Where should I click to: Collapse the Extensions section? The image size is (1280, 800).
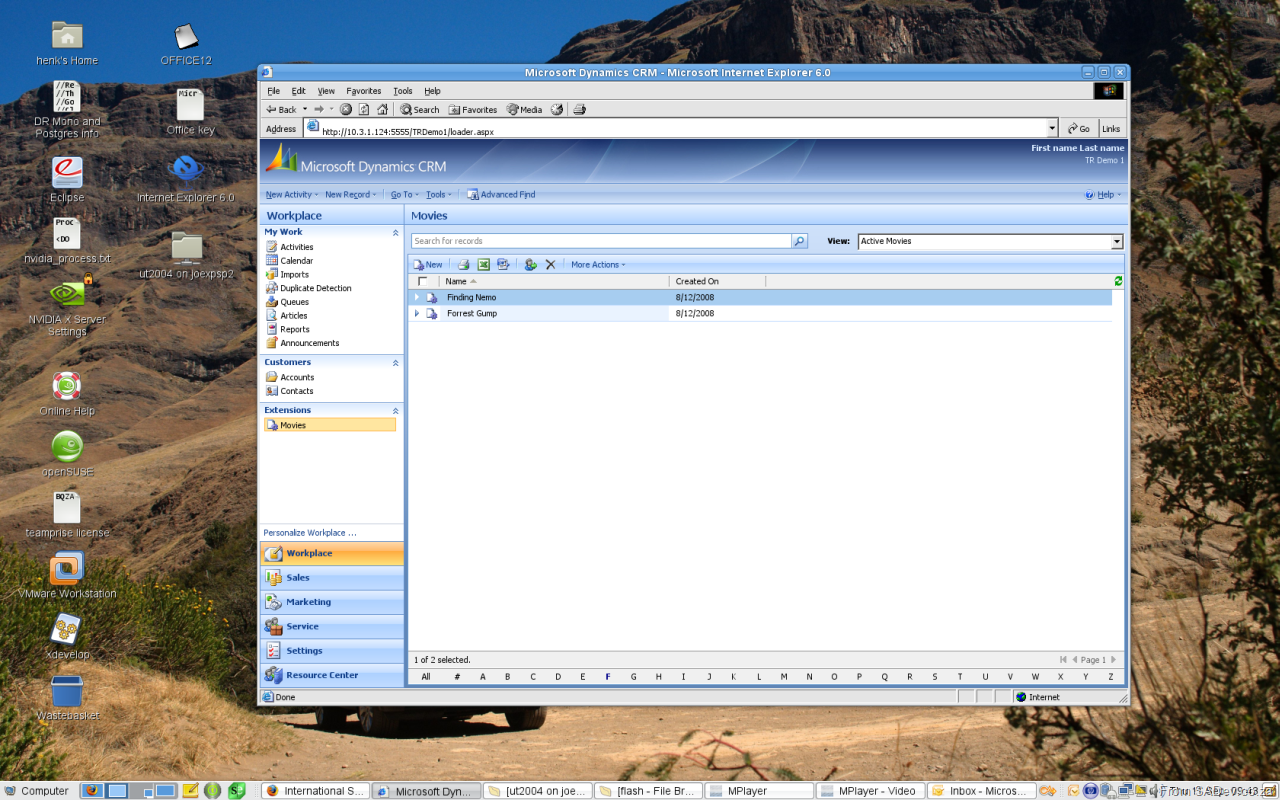pos(395,410)
